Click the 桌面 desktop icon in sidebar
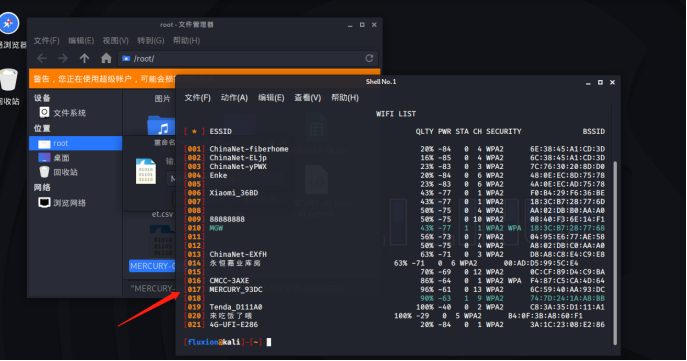 [44, 158]
